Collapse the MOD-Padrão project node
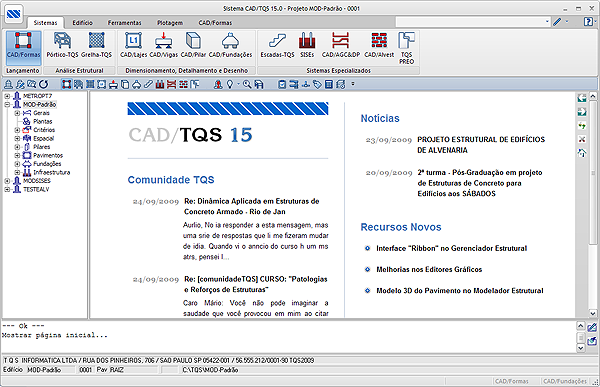 click(7, 105)
